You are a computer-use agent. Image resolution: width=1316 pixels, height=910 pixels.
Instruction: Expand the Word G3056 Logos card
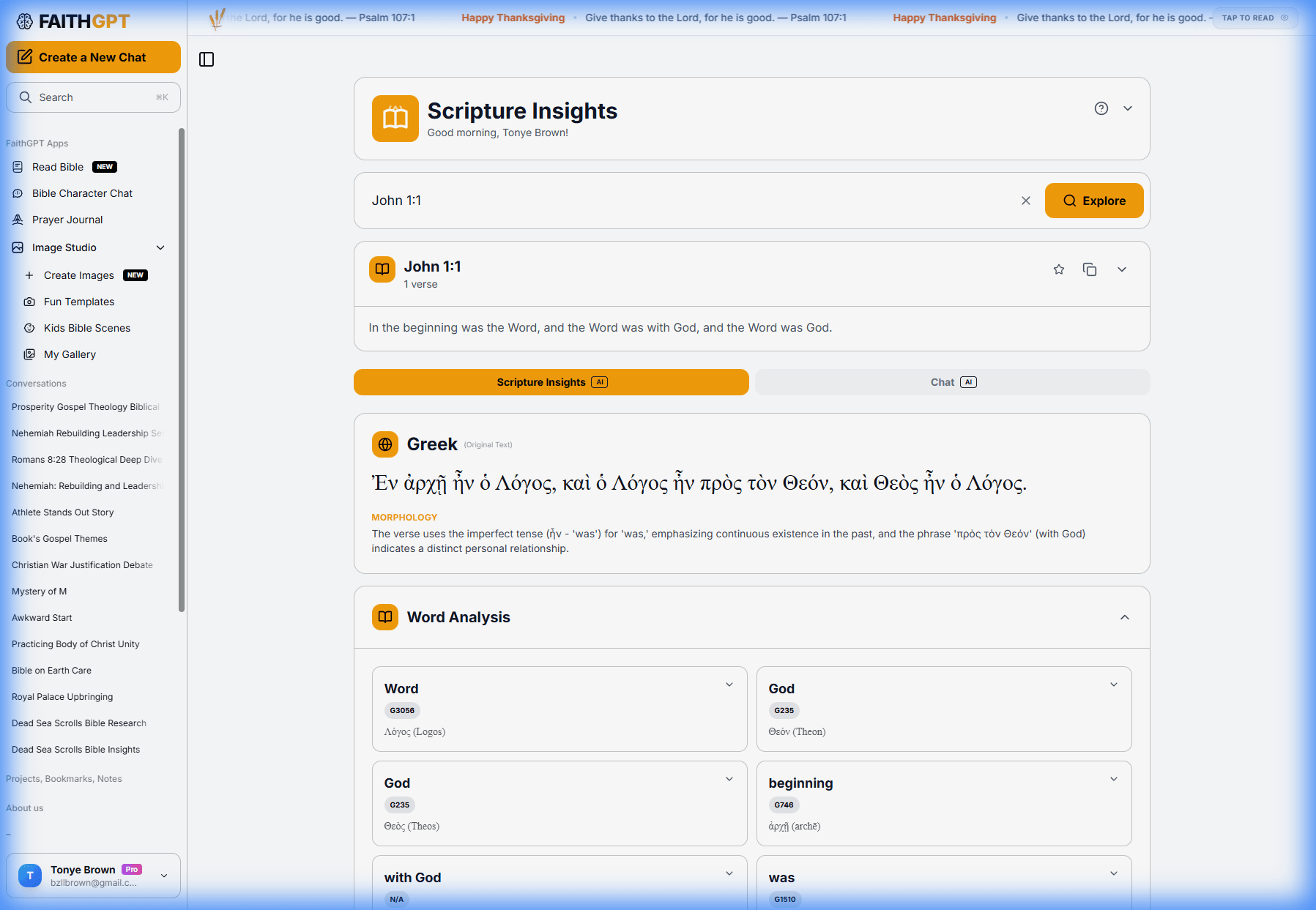click(x=729, y=685)
